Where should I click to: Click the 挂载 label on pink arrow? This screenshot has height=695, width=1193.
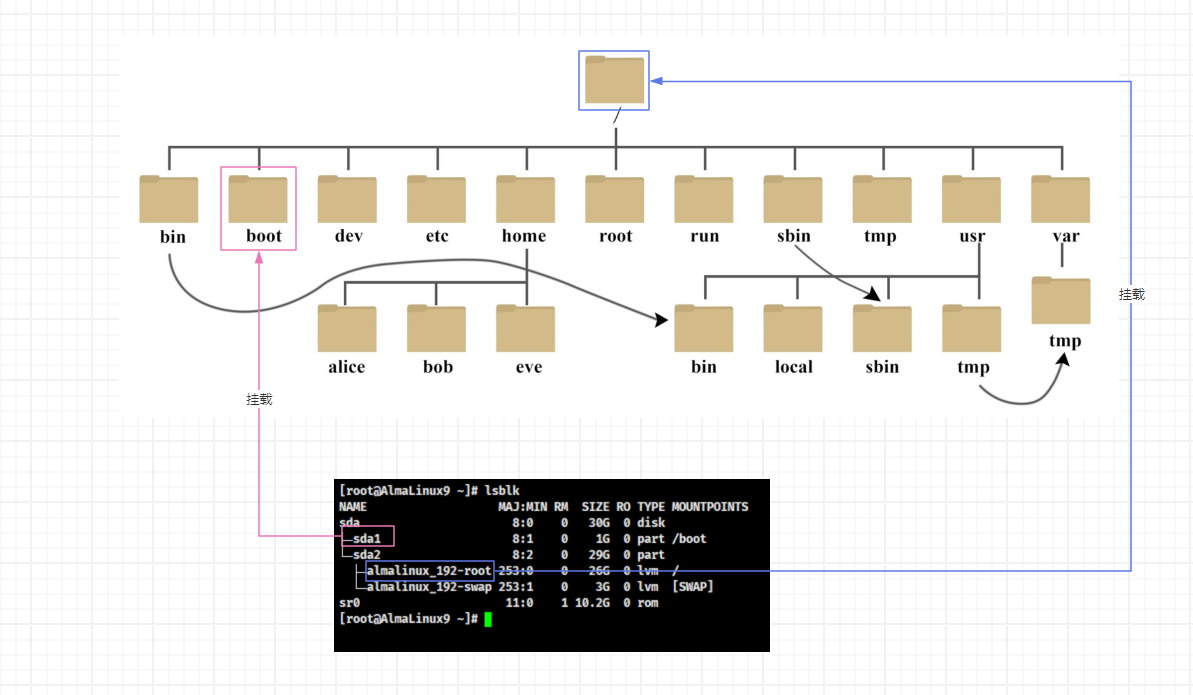[x=259, y=399]
